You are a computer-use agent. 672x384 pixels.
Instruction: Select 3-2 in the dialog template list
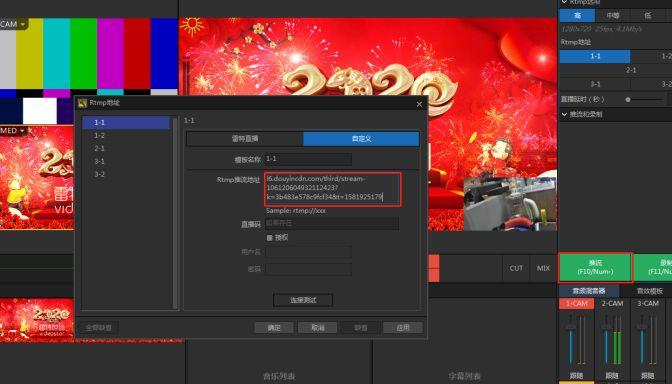(x=126, y=174)
